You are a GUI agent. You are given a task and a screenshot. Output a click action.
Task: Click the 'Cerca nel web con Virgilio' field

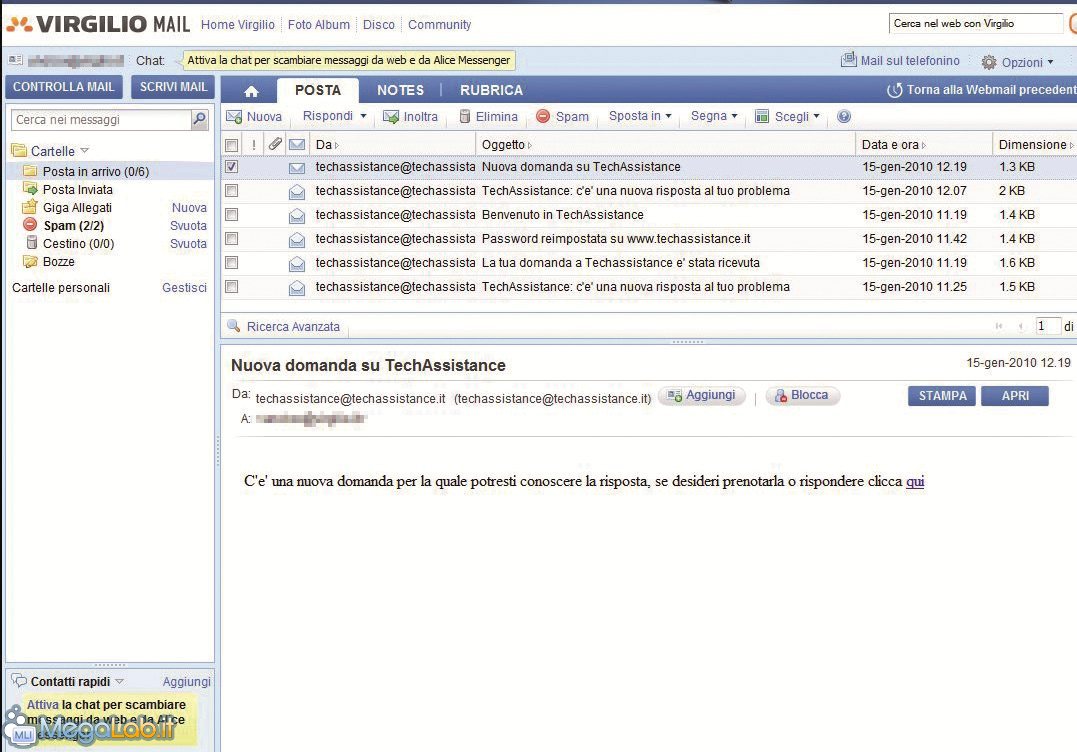coord(975,23)
